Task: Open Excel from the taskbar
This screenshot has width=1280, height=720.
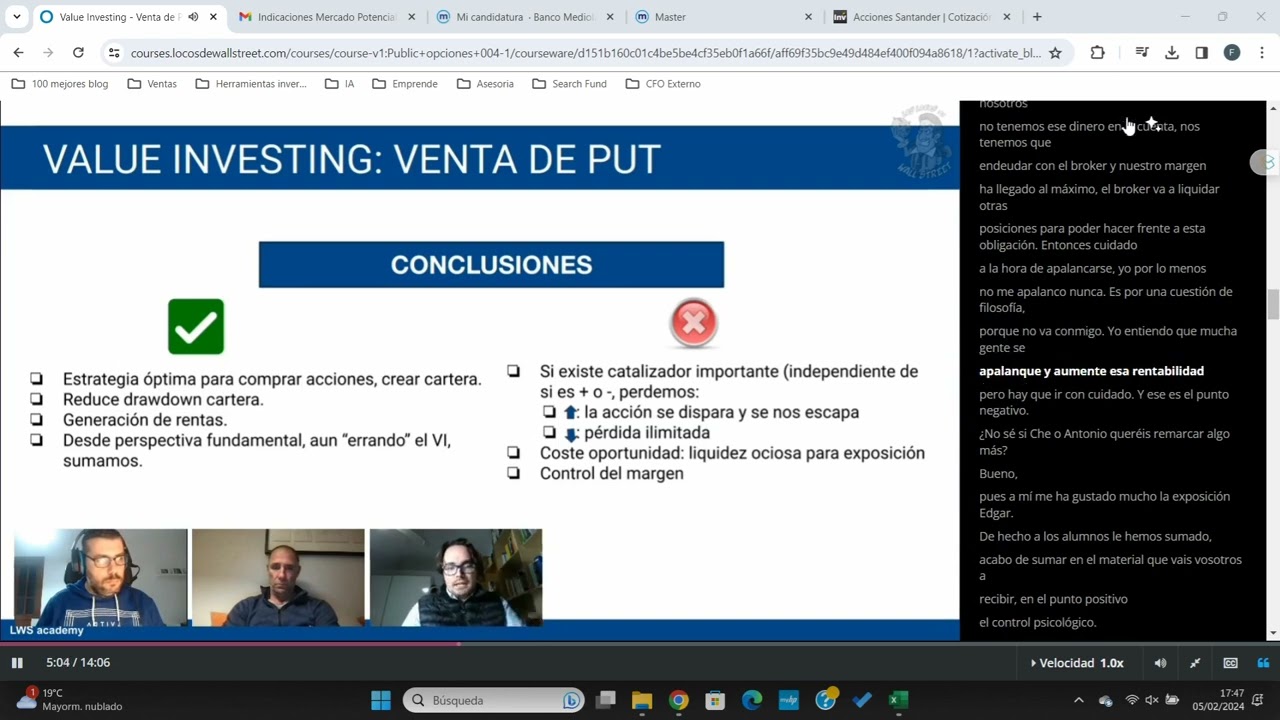Action: tap(899, 700)
